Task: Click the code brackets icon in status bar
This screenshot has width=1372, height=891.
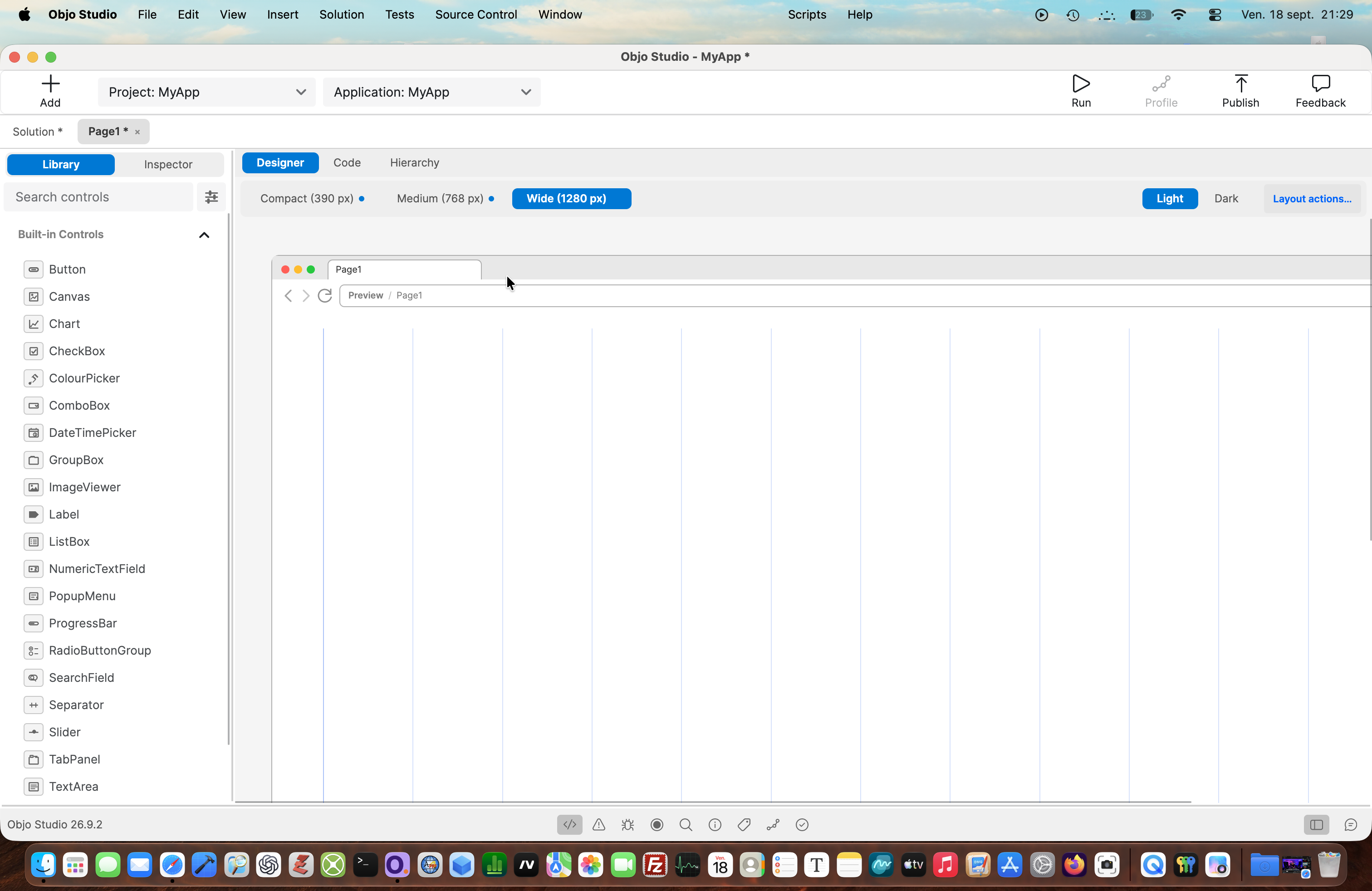Action: pyautogui.click(x=569, y=824)
